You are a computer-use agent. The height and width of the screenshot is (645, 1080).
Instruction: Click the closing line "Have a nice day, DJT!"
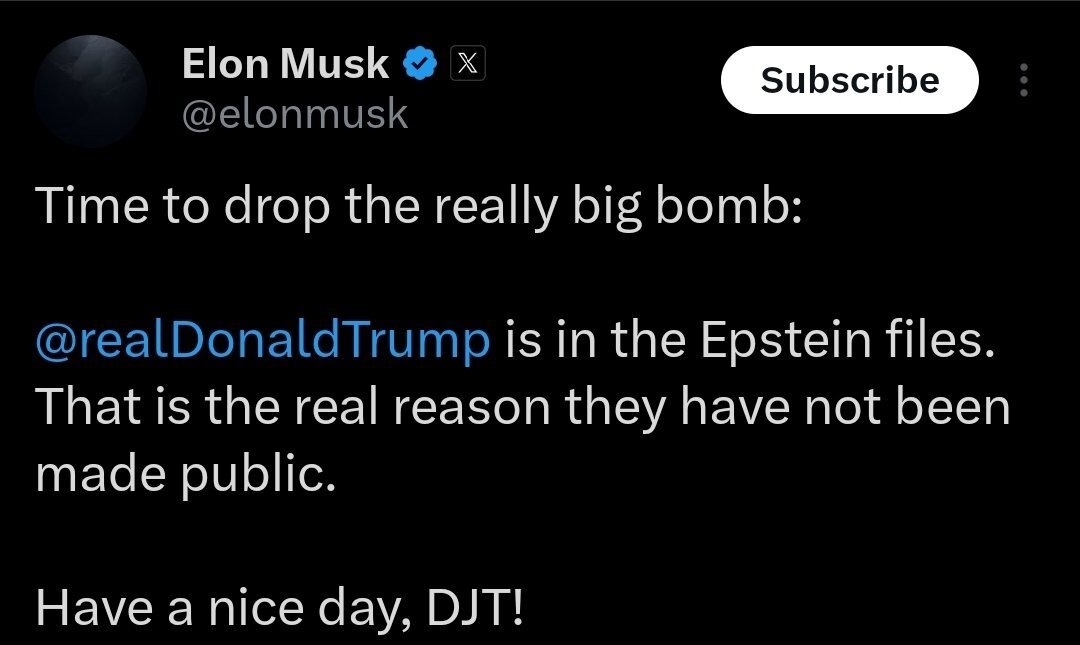(x=279, y=607)
